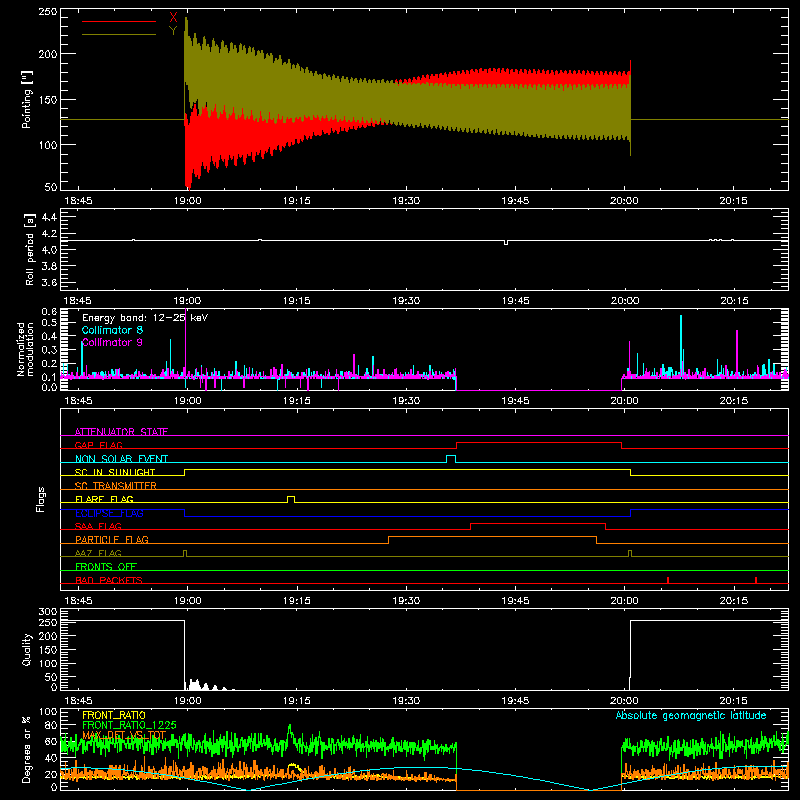Select the red X legend line sample
The image size is (800, 800).
pyautogui.click(x=119, y=21)
